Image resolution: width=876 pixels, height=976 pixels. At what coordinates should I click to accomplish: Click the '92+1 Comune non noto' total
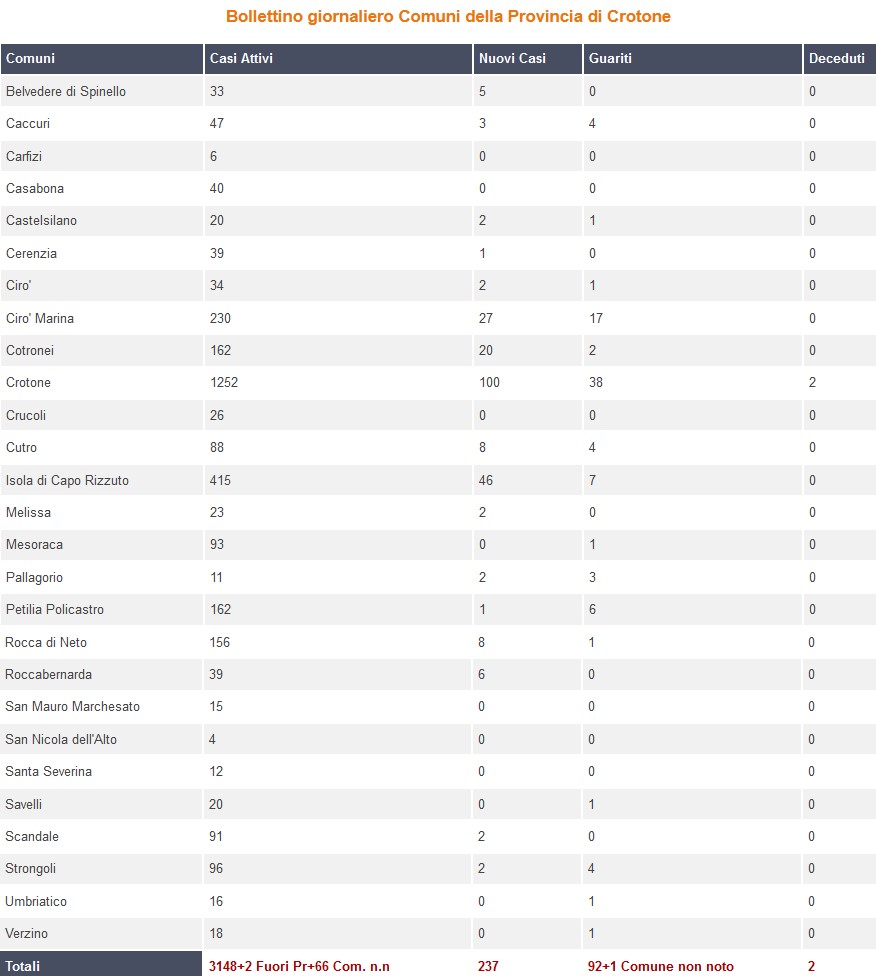click(660, 967)
